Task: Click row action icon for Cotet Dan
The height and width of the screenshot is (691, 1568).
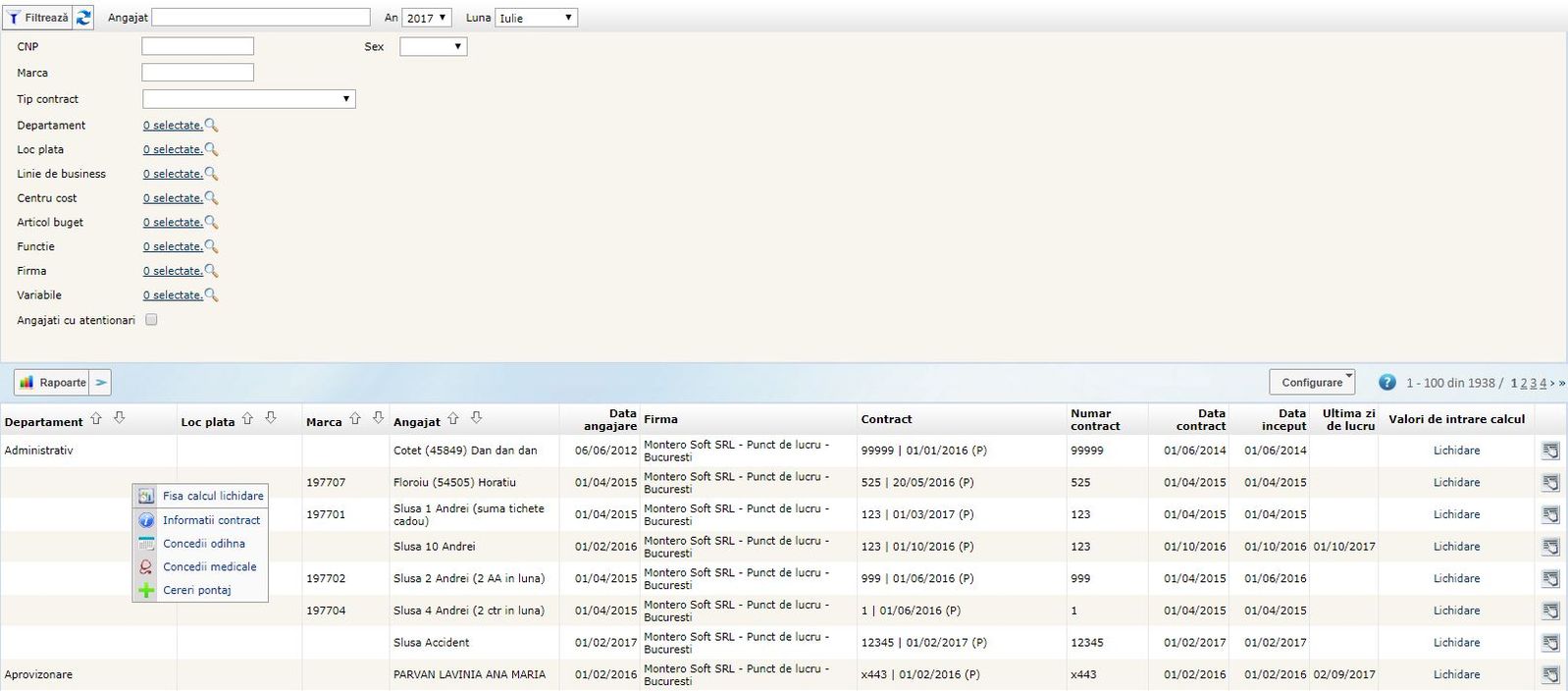Action: point(1550,451)
